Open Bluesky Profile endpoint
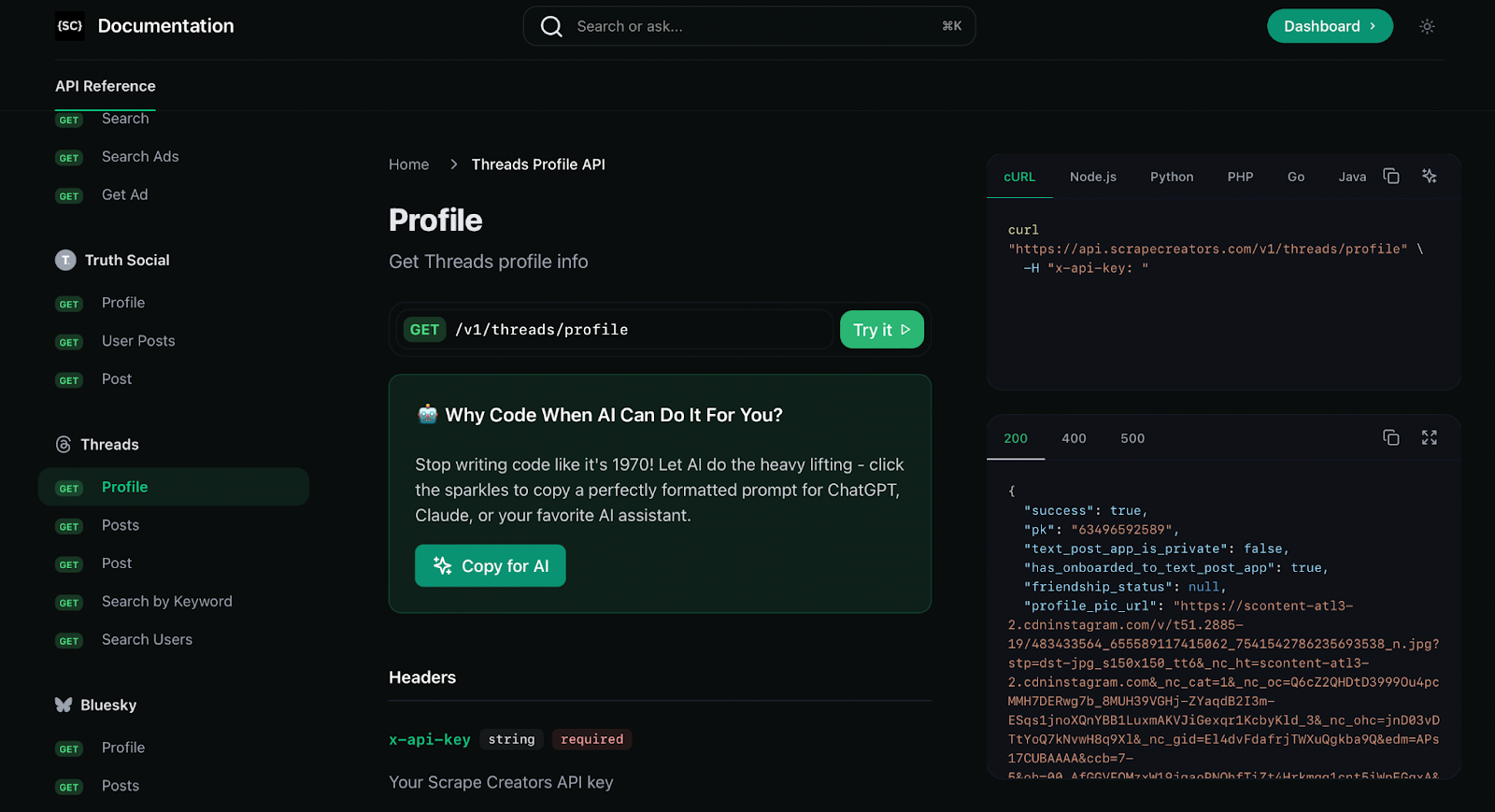The image size is (1495, 812). tap(123, 748)
